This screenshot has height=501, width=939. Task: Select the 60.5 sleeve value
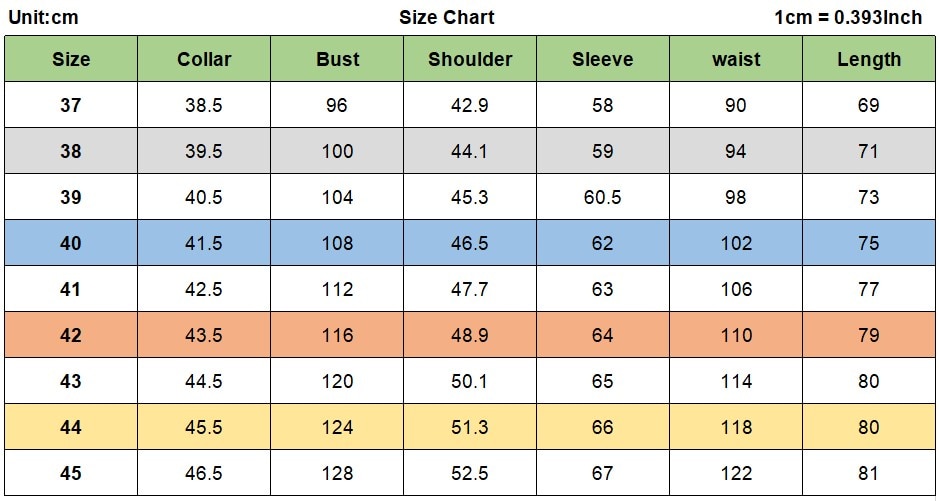coord(602,198)
